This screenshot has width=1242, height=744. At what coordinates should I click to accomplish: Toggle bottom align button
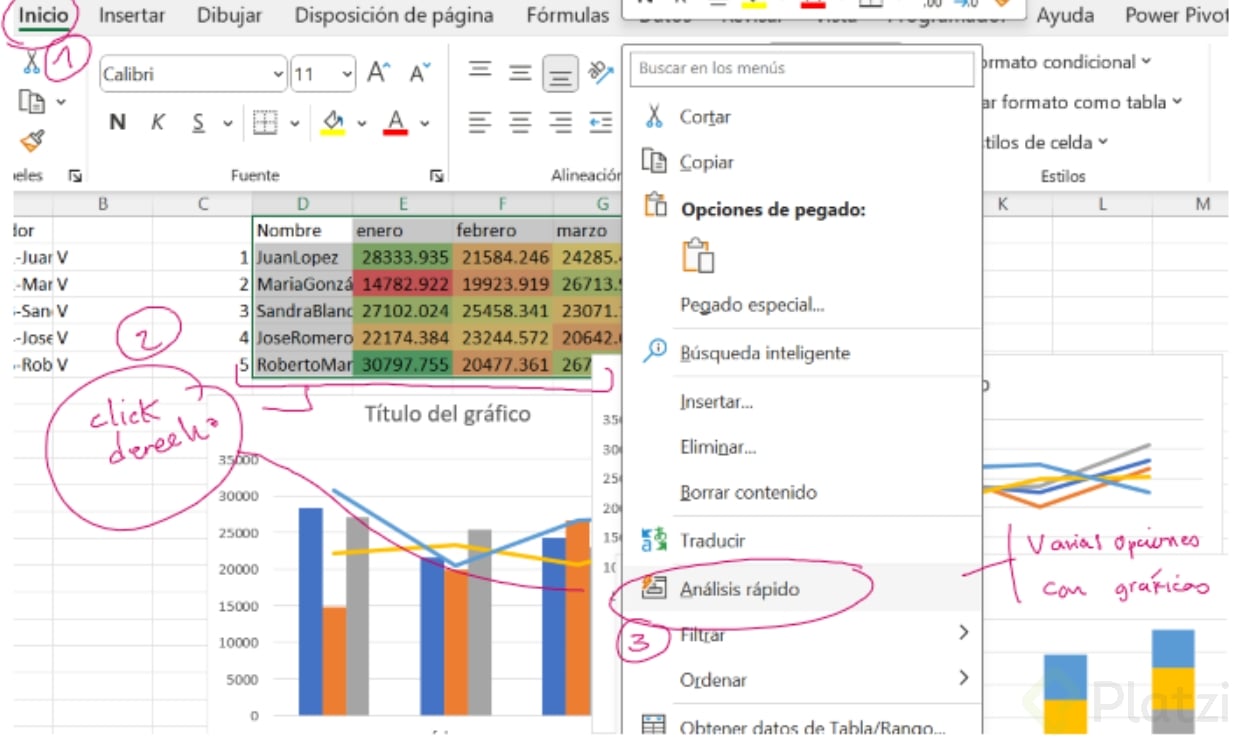click(561, 73)
